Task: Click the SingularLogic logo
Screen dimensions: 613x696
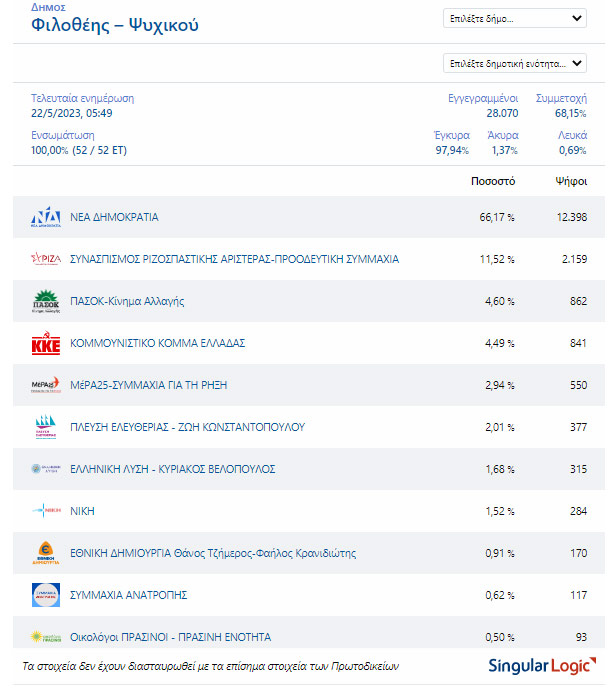Action: coord(542,666)
